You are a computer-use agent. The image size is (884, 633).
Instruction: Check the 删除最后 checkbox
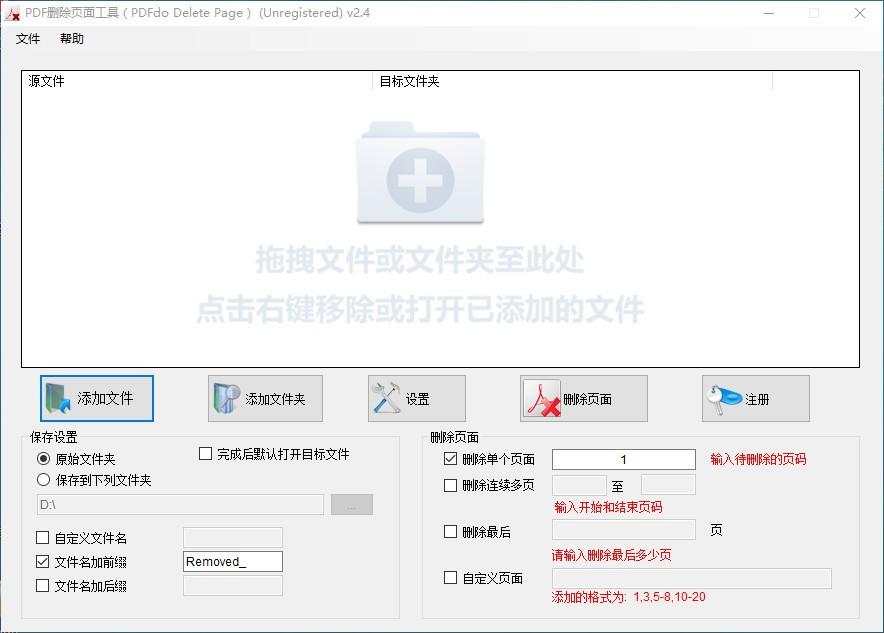[x=450, y=532]
